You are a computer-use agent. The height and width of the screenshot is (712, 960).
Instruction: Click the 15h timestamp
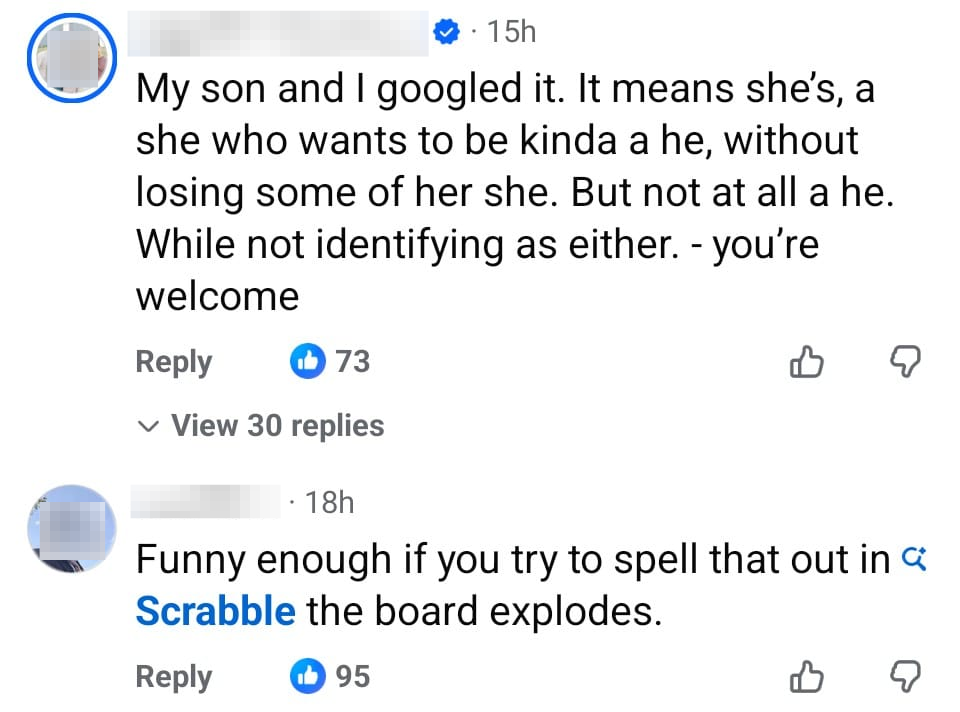(510, 33)
